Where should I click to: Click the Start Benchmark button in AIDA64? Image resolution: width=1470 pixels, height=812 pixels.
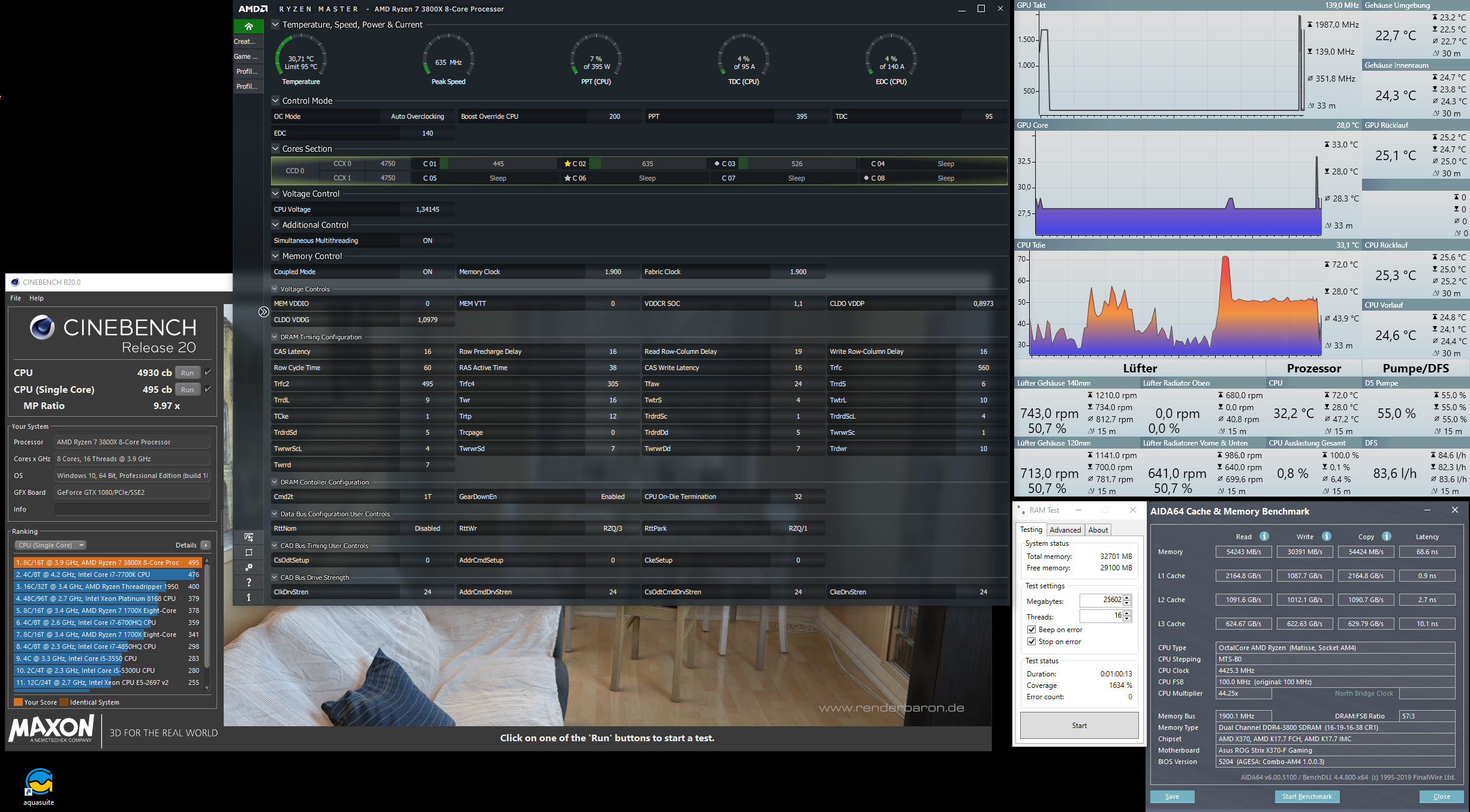click(x=1306, y=796)
